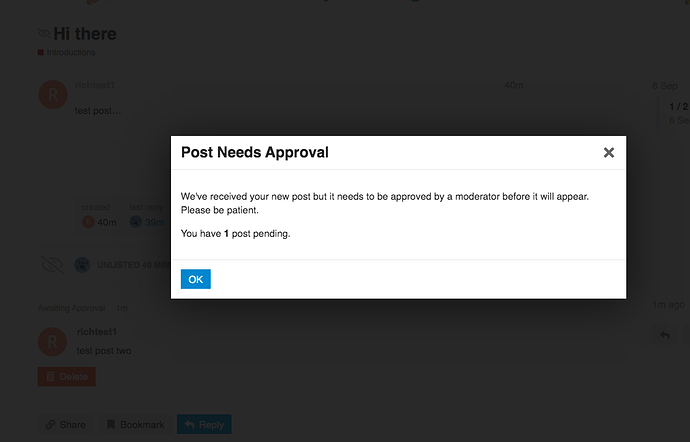690x442 pixels.
Task: Click the bookmark icon on the Bookmark button
Action: click(111, 424)
